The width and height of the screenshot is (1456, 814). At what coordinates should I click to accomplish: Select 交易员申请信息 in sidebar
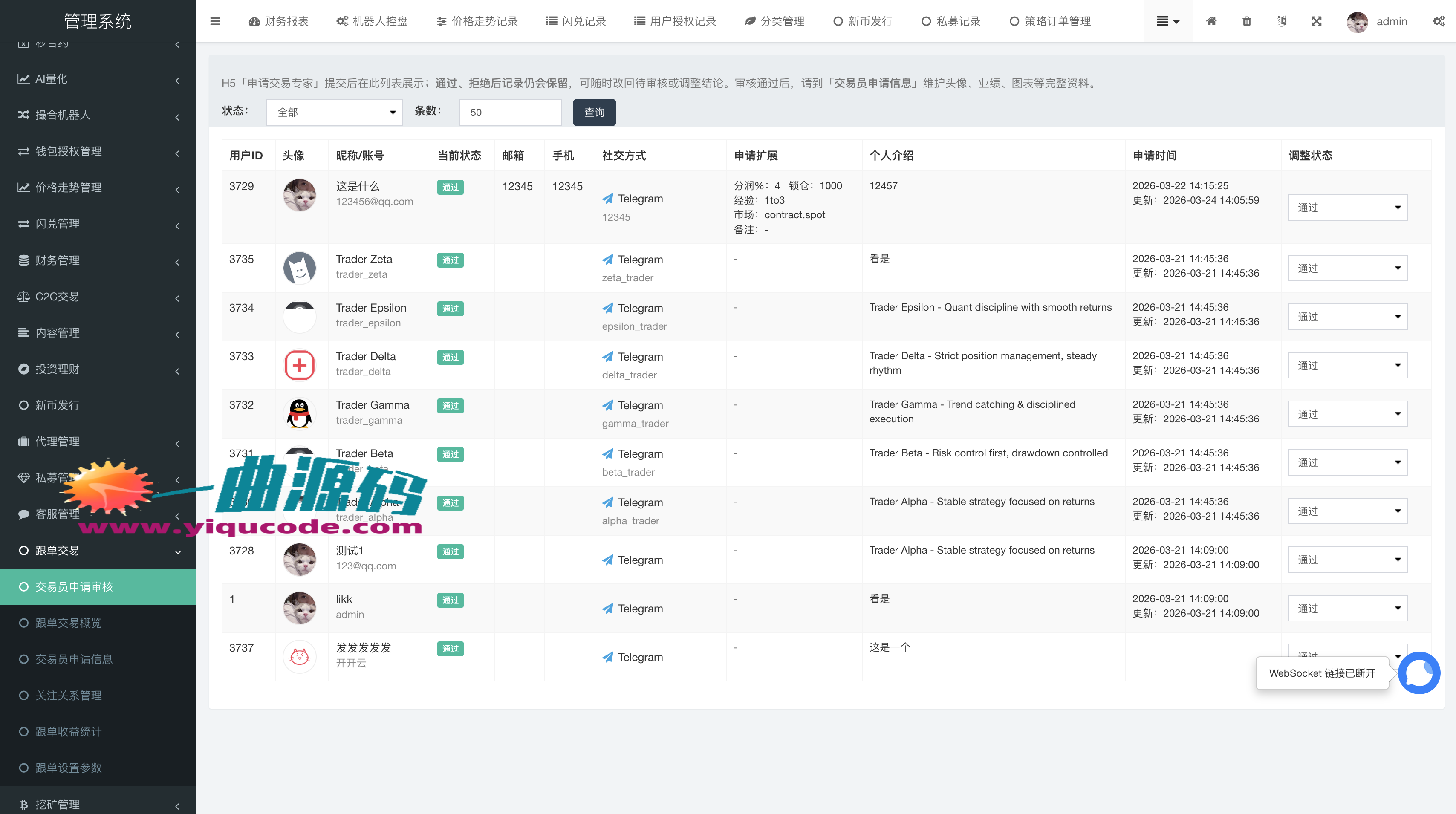point(74,659)
